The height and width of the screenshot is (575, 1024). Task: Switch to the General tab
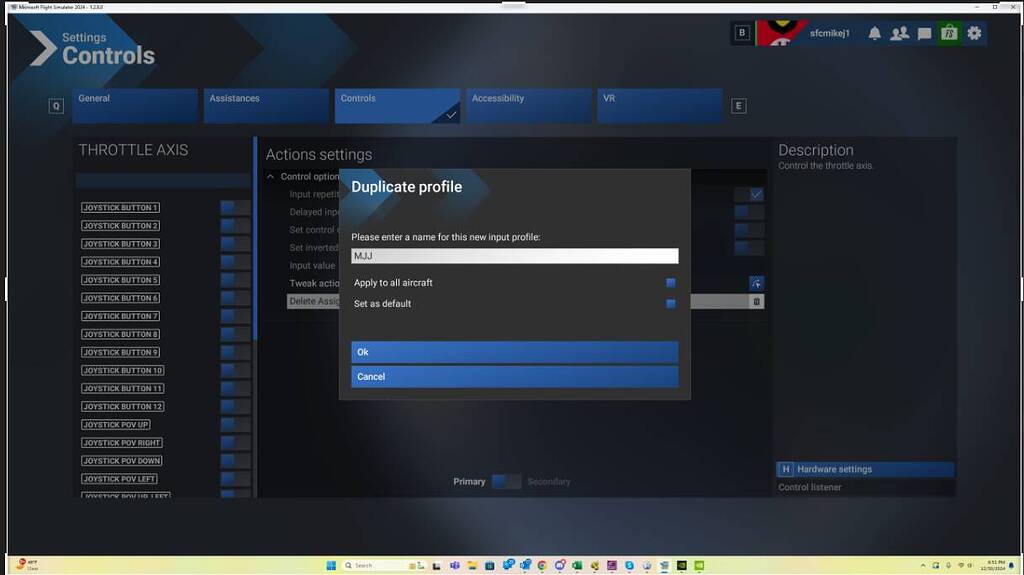click(135, 106)
